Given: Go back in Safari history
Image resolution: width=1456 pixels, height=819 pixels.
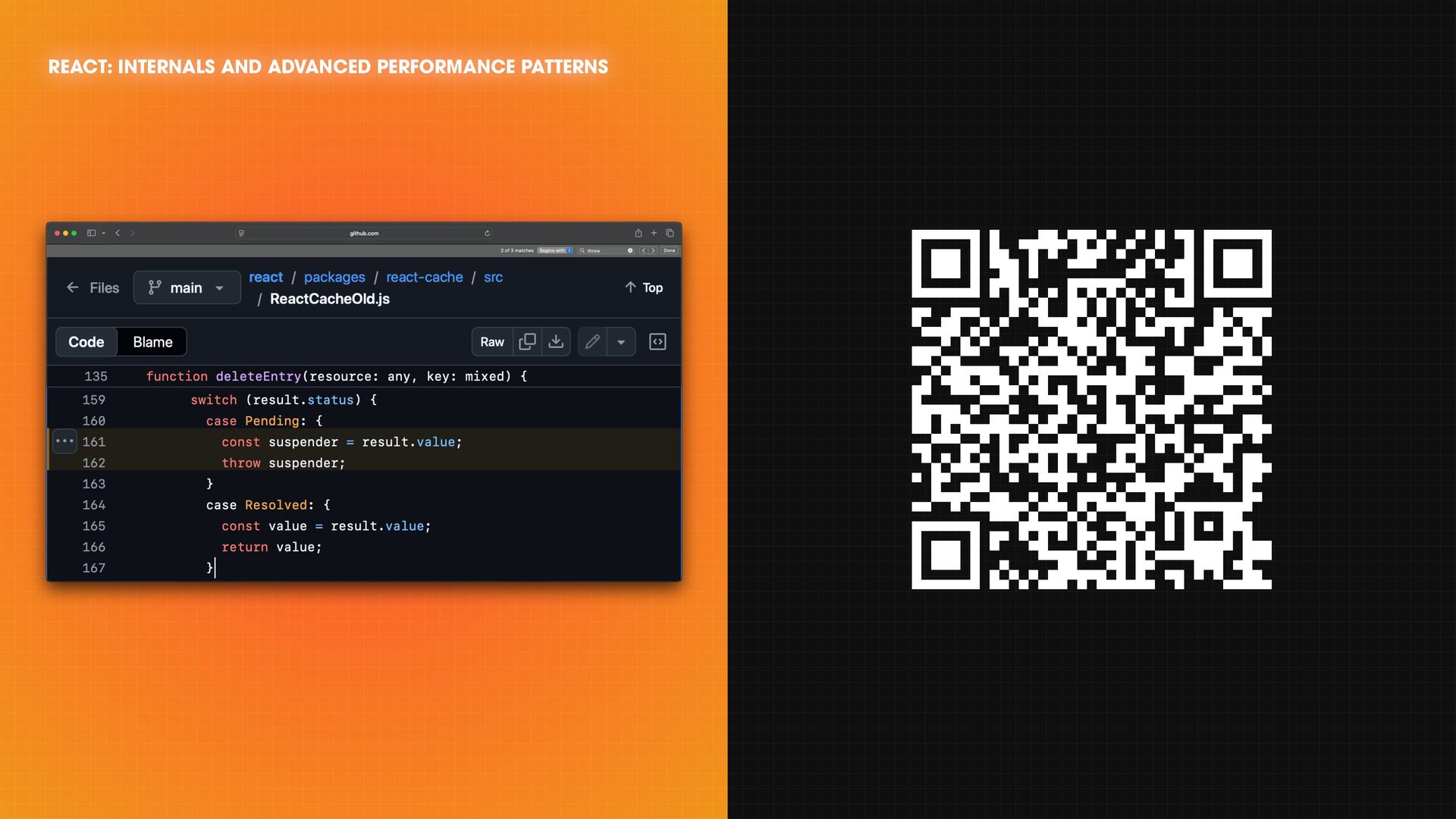Looking at the screenshot, I should pos(118,233).
